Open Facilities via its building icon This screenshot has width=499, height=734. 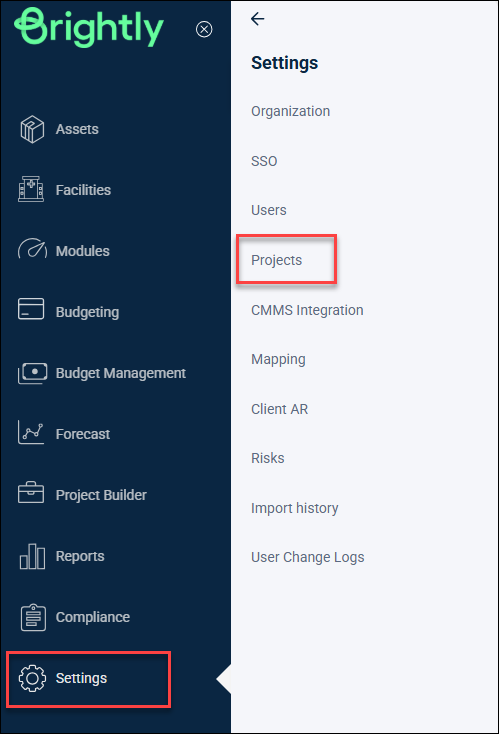[31, 189]
